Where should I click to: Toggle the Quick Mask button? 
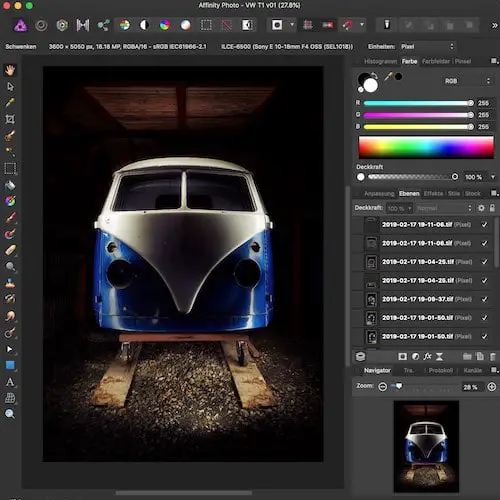click(x=277, y=25)
